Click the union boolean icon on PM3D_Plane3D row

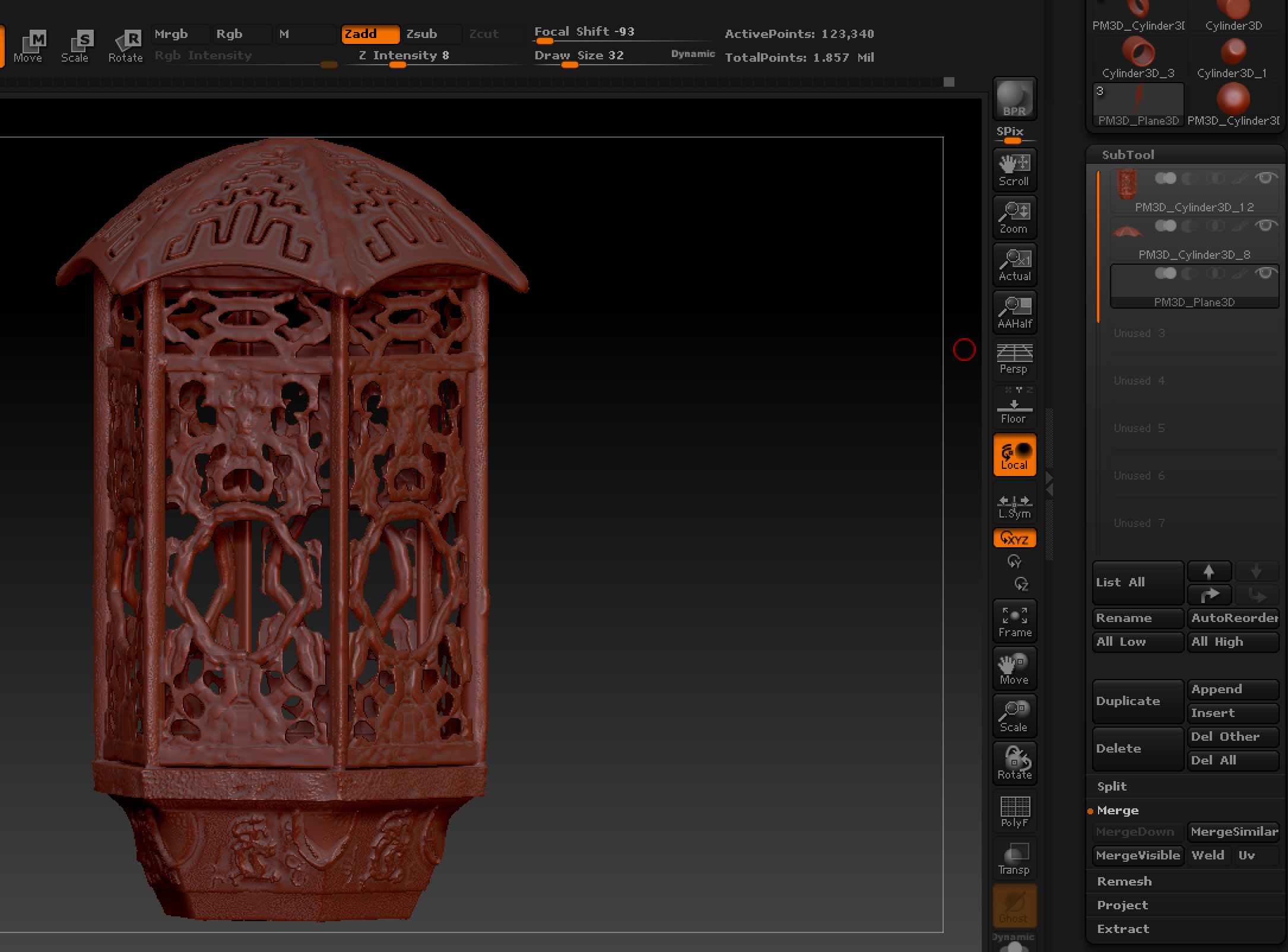pyautogui.click(x=1165, y=273)
